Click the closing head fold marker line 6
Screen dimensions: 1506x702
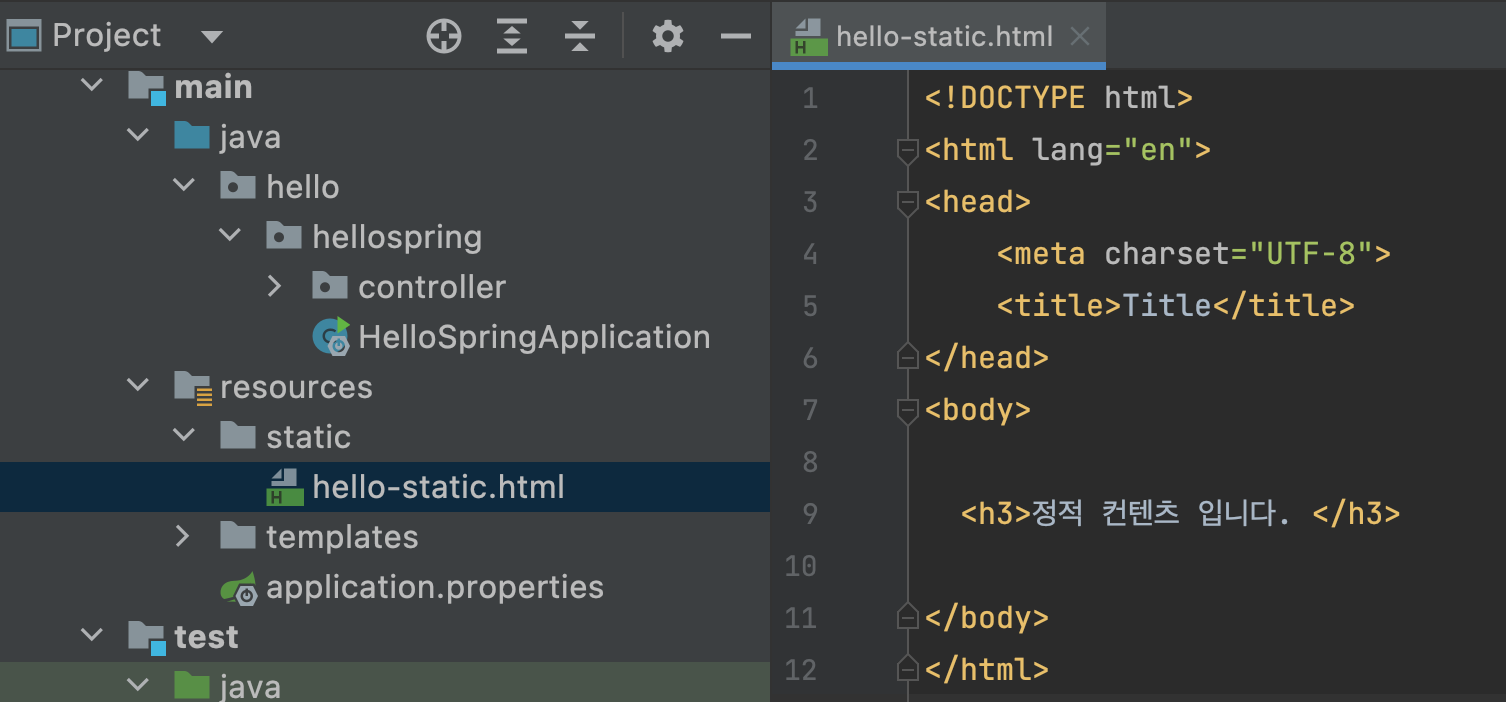point(907,357)
